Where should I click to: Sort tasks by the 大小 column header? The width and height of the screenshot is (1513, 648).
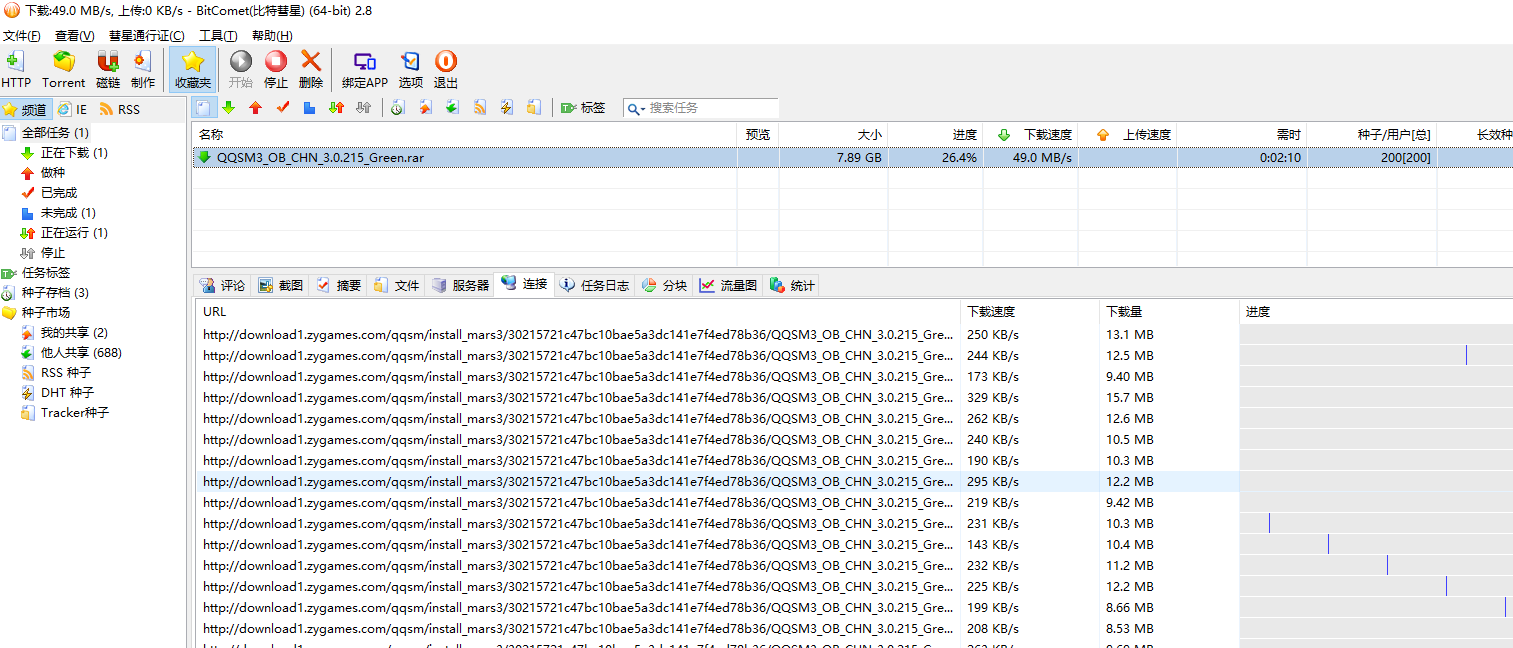click(832, 134)
